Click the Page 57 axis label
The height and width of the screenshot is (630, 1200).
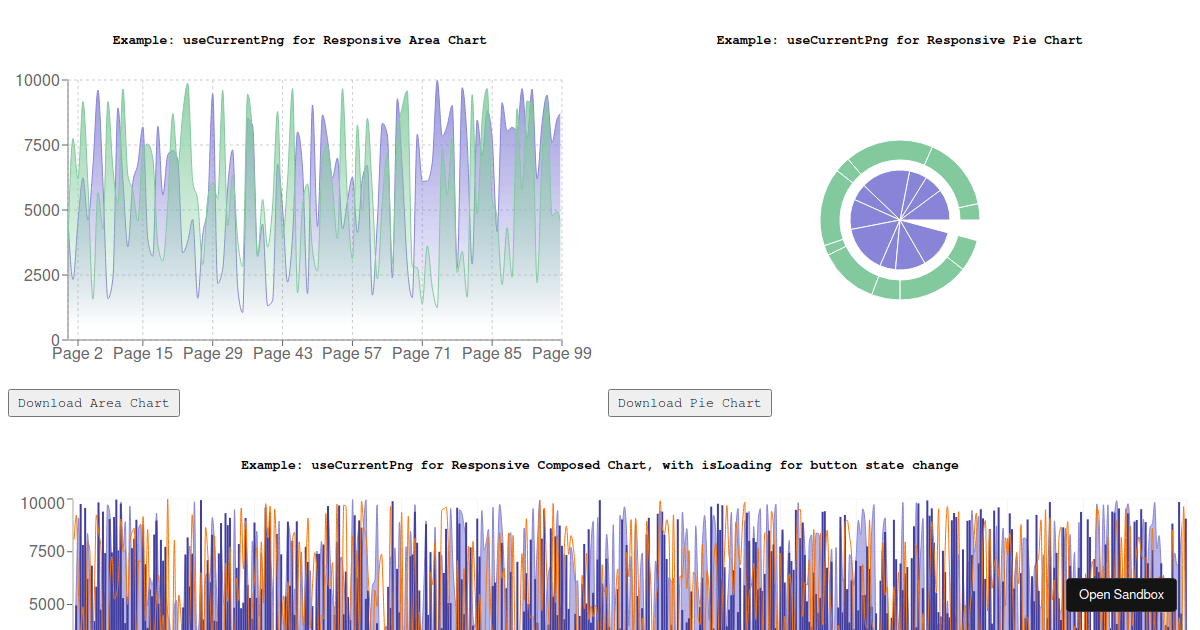[x=352, y=353]
